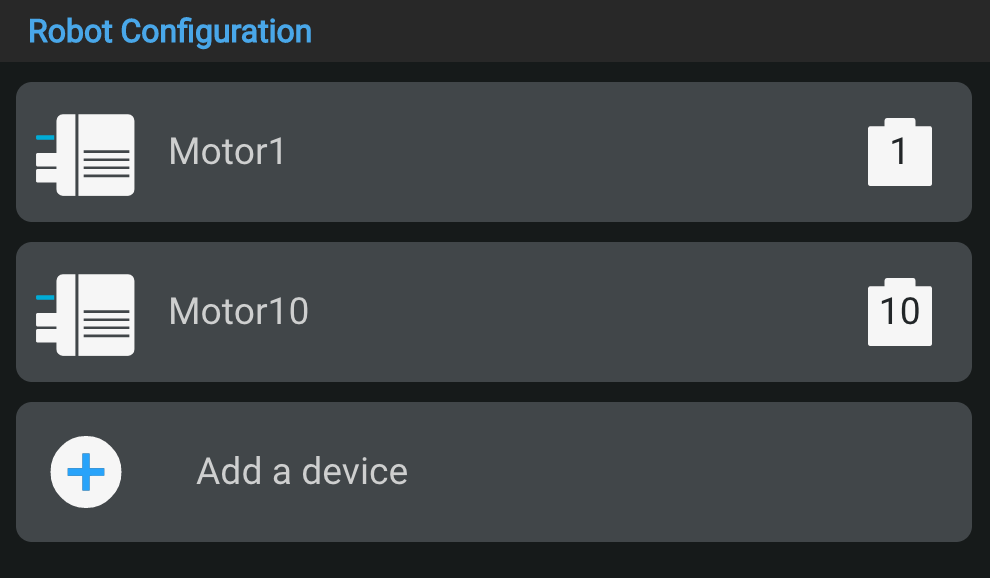The width and height of the screenshot is (990, 578).
Task: Click the plus icon to add hardware
Action: [86, 471]
